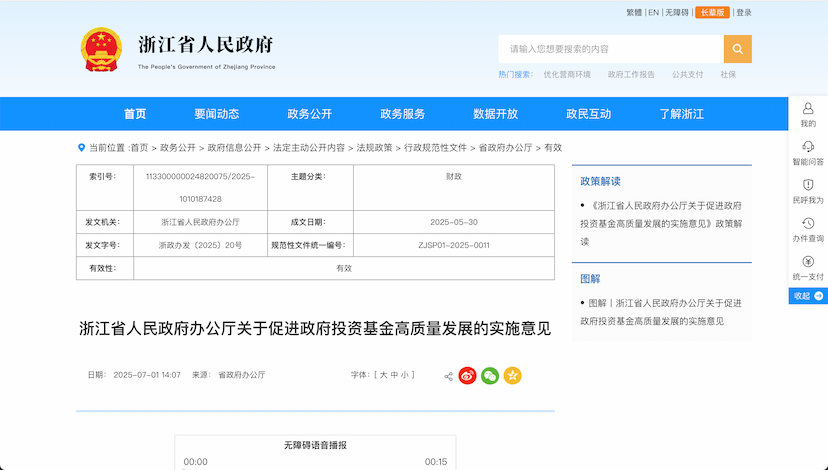The height and width of the screenshot is (470, 828).
Task: Open 办件查询 clock icon in sidebar
Action: pos(808,223)
